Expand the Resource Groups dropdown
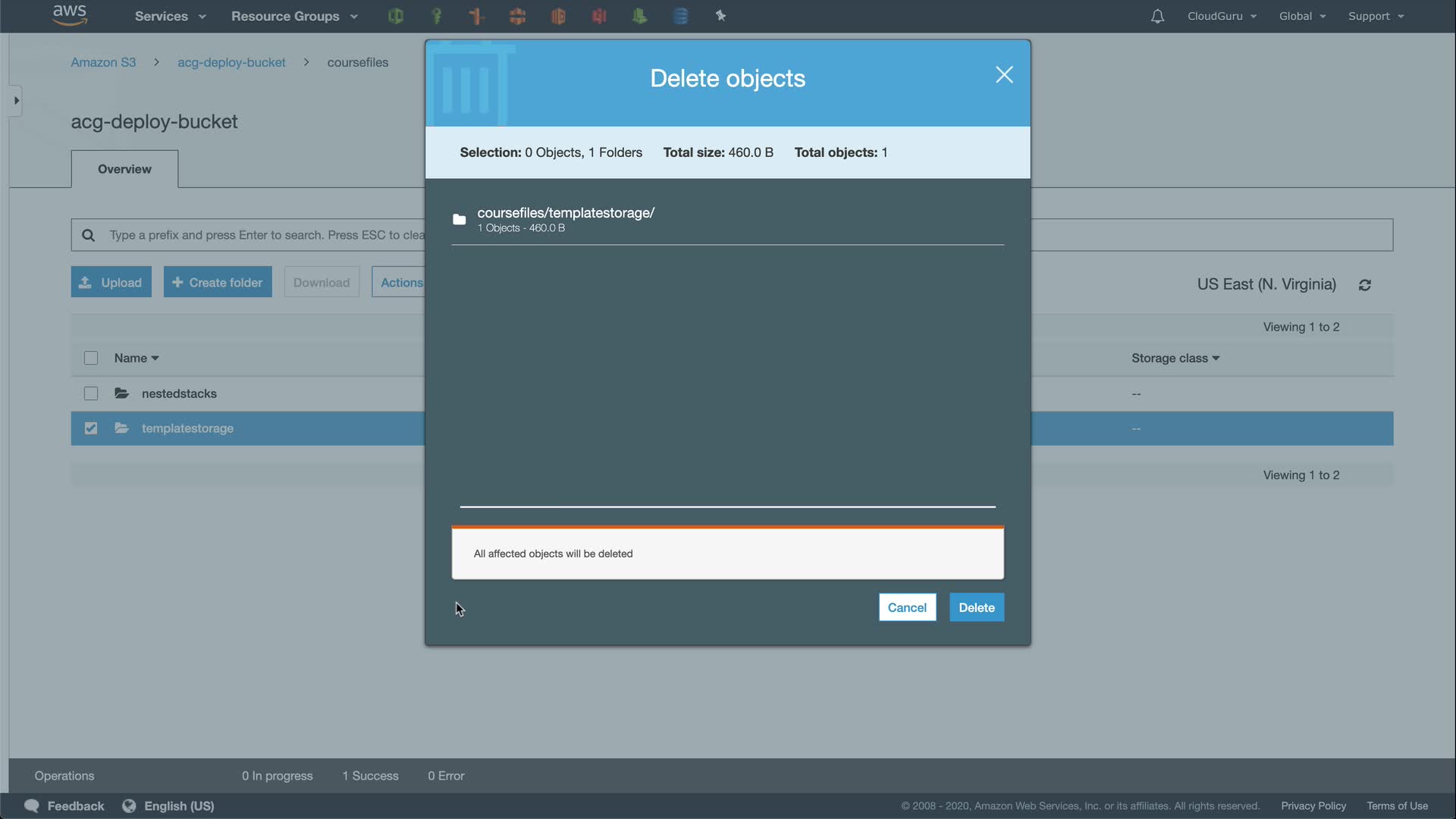The height and width of the screenshot is (819, 1456). 294,16
